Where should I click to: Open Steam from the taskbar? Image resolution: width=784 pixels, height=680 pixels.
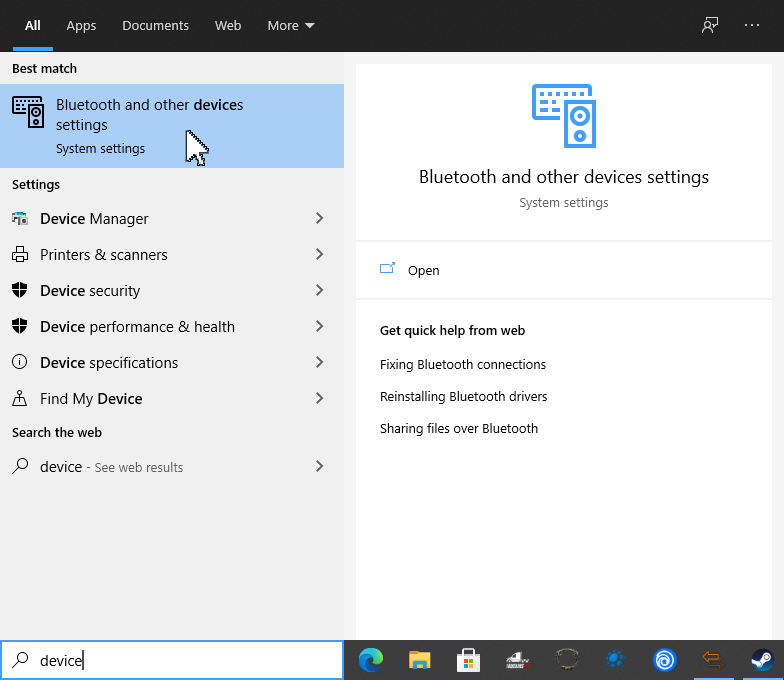(762, 660)
